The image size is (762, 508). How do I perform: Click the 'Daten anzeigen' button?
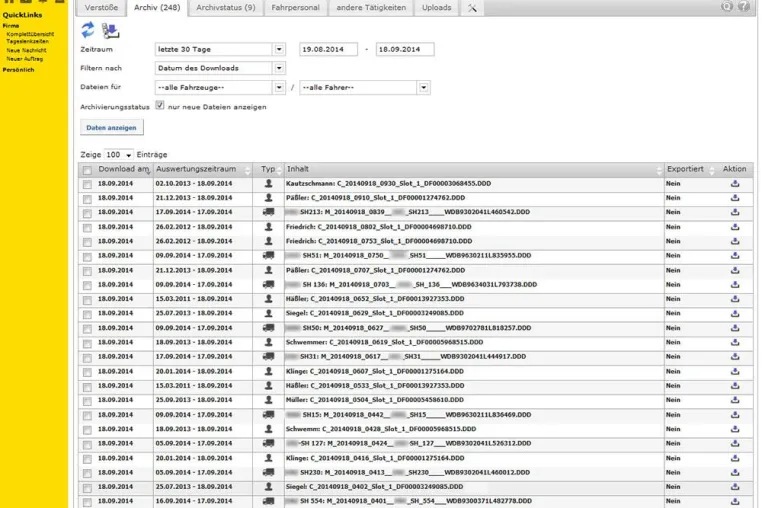click(111, 127)
